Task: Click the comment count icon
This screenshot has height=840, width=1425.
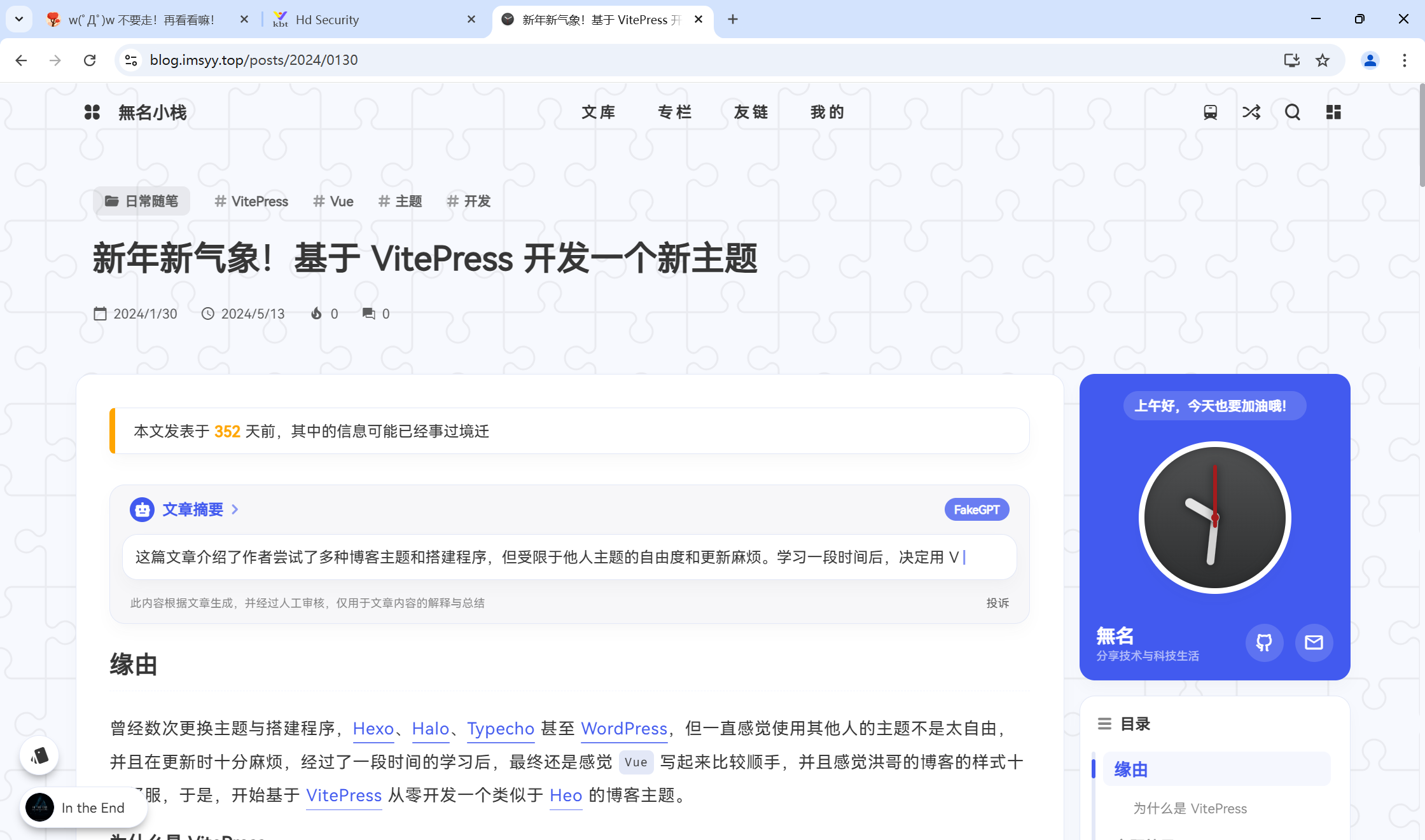Action: 368,313
